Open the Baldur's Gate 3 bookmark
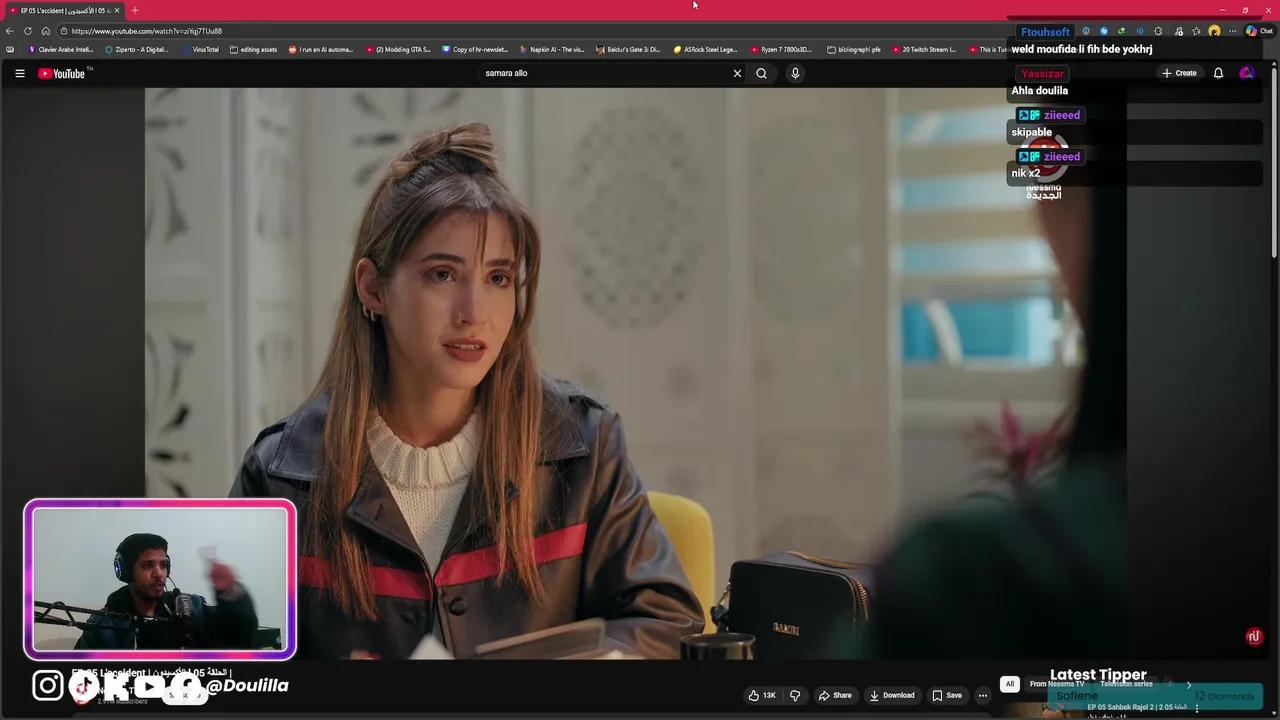1280x720 pixels. (628, 49)
